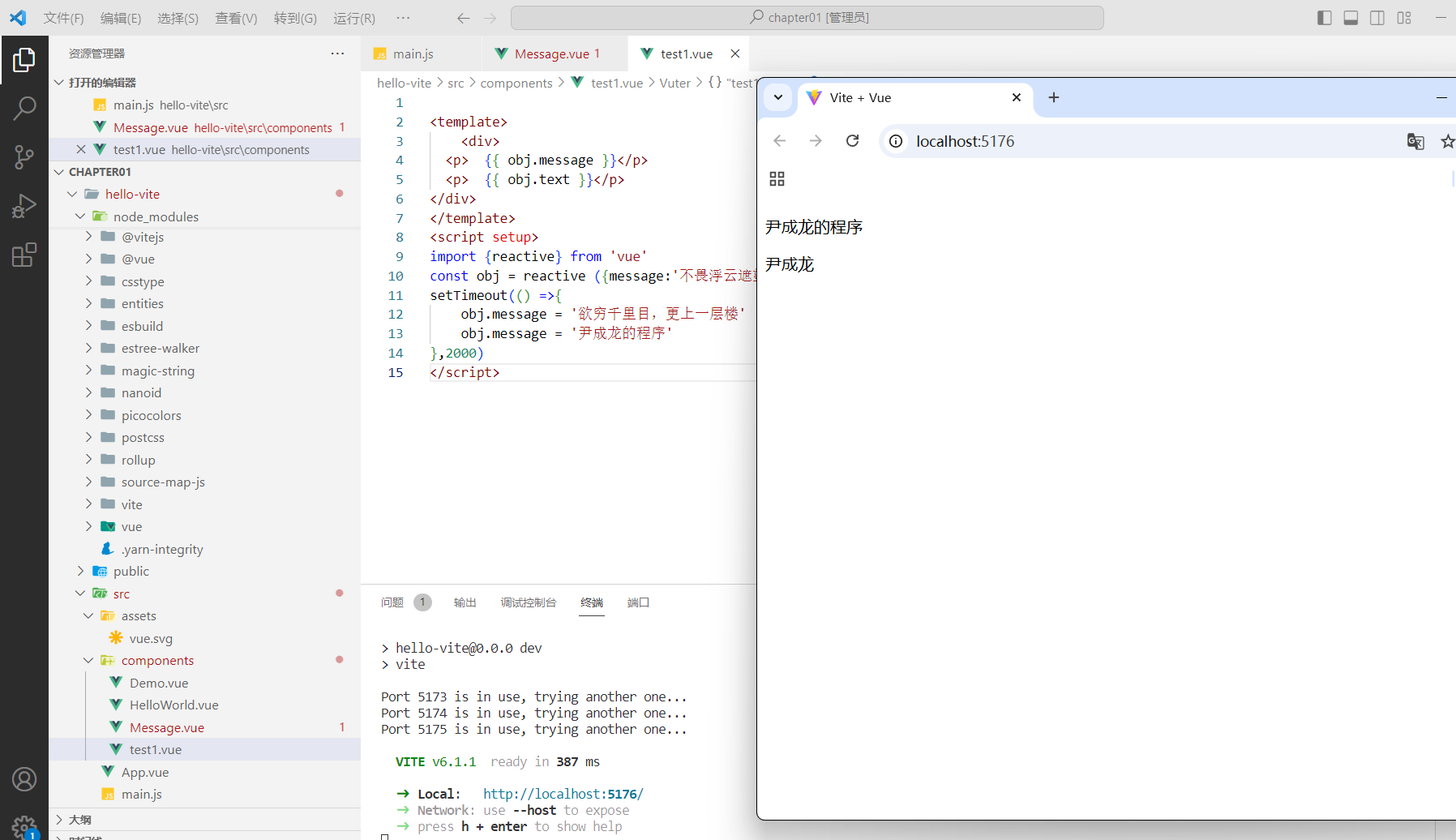Click browser forward arrow
Screen dimensions: 1456x840
pyautogui.click(x=816, y=141)
